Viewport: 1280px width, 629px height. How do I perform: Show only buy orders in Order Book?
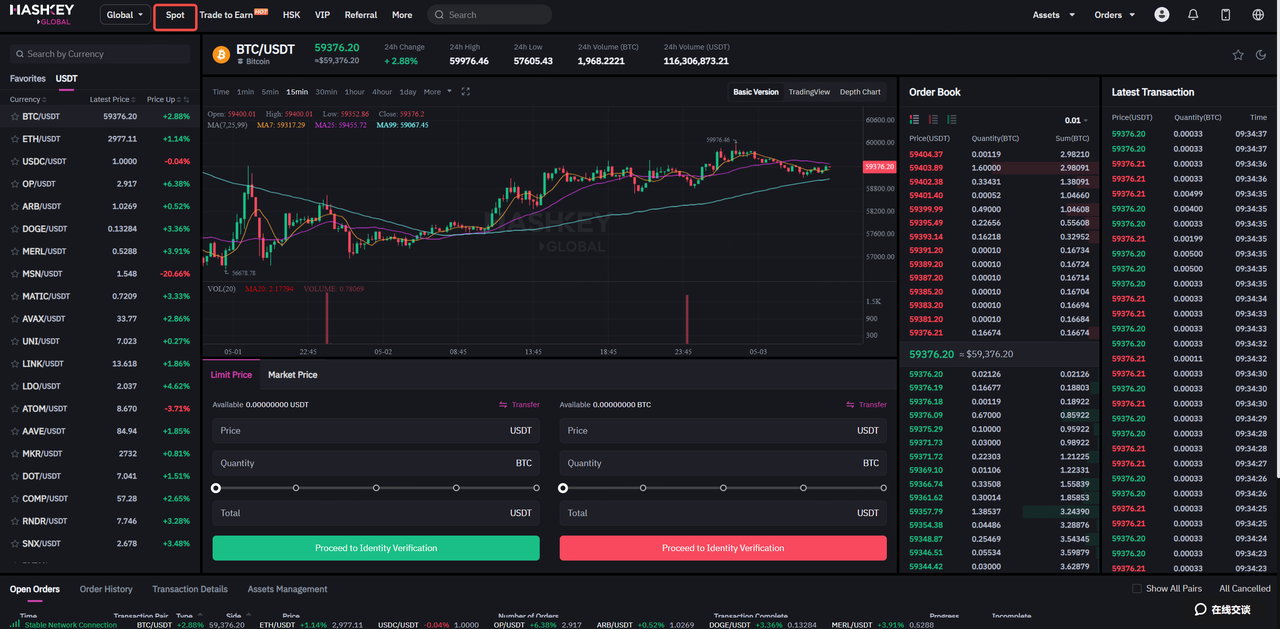click(952, 120)
